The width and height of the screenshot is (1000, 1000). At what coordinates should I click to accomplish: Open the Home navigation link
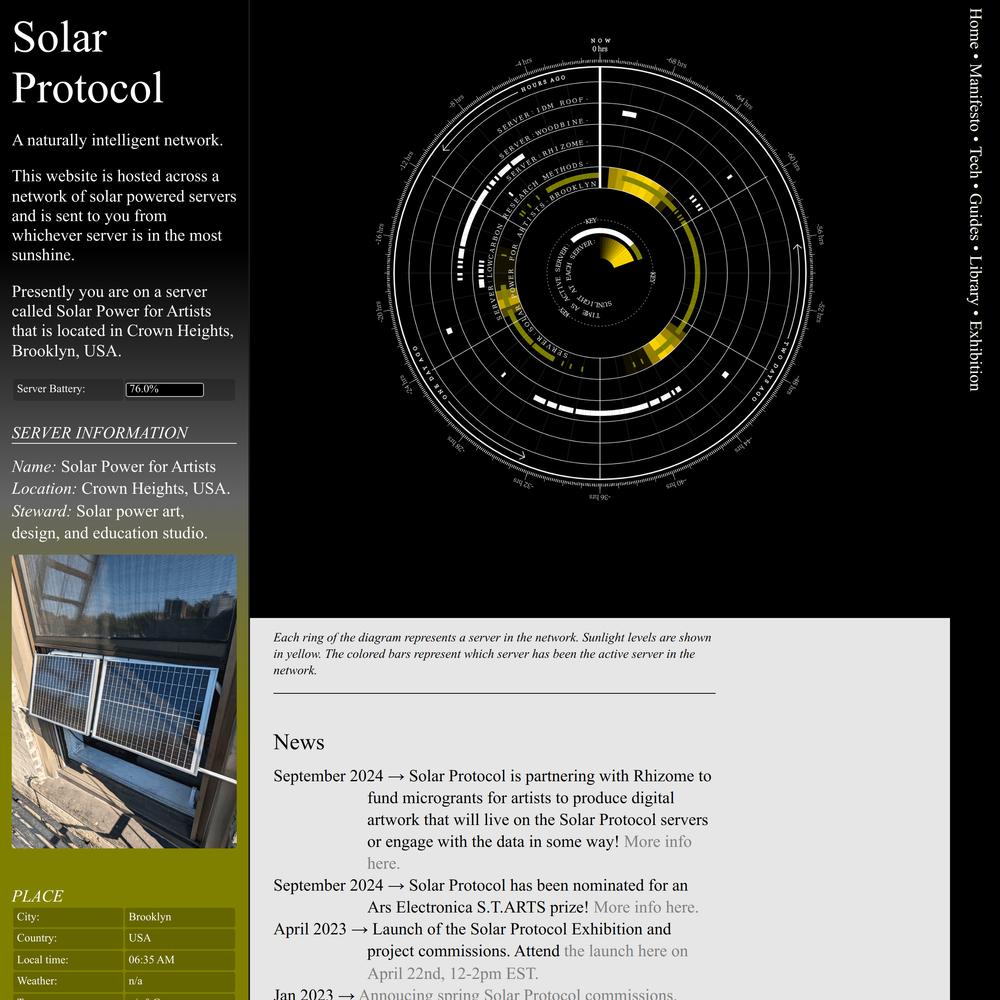pos(974,29)
